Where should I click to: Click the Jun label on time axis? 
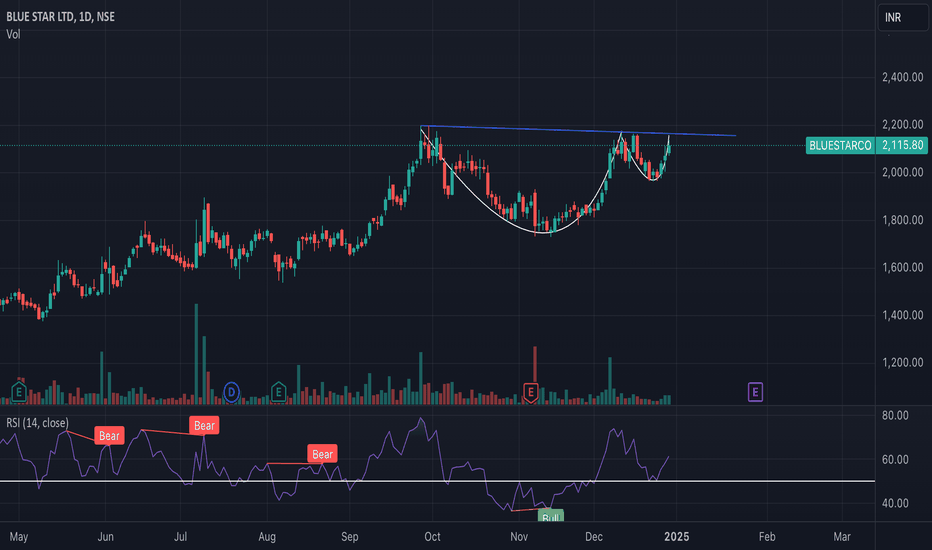click(x=105, y=537)
